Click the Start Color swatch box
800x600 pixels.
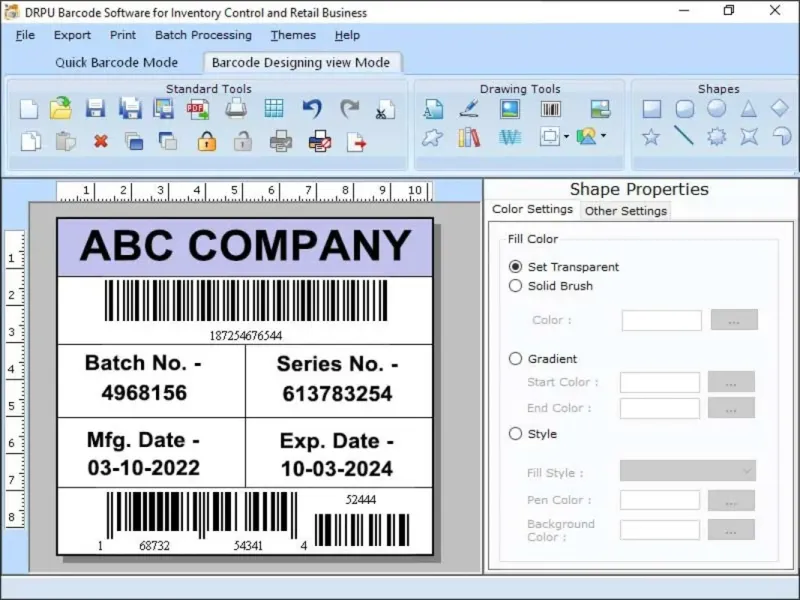(660, 382)
